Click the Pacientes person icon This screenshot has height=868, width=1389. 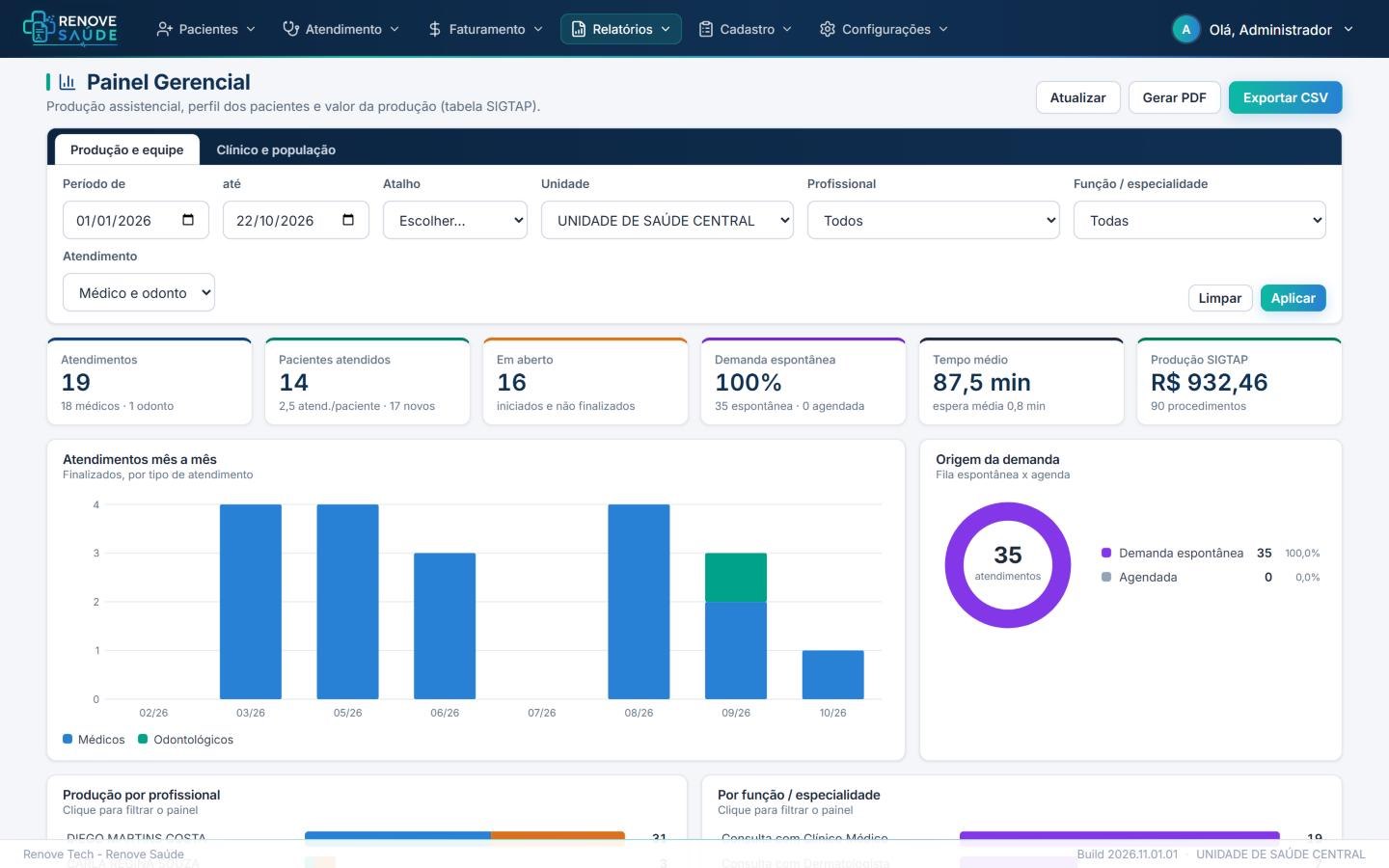pos(165,29)
